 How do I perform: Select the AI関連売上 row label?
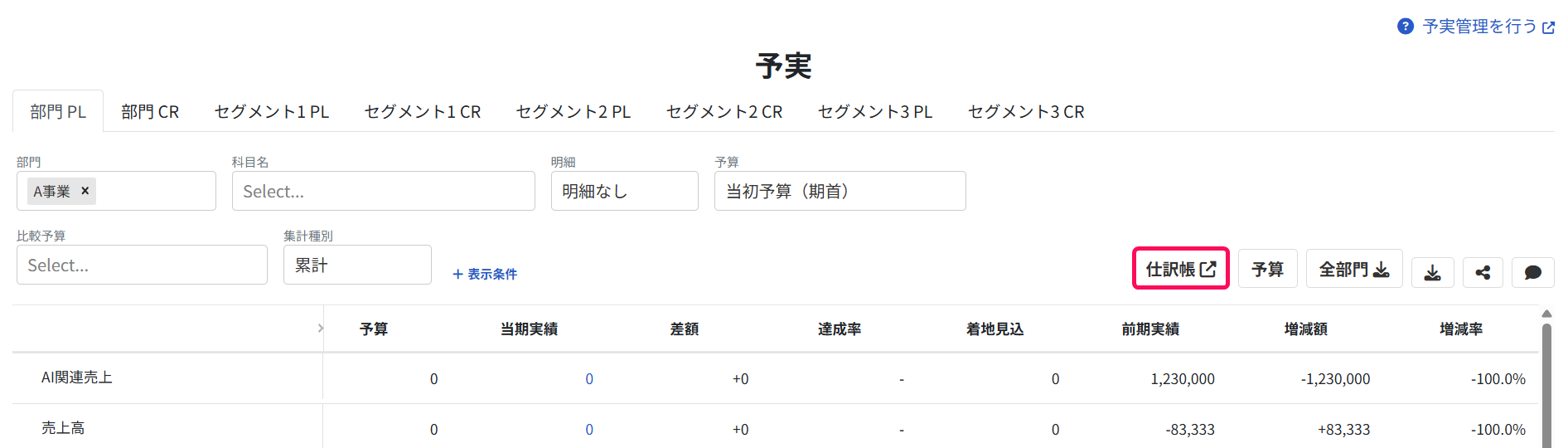tap(77, 377)
